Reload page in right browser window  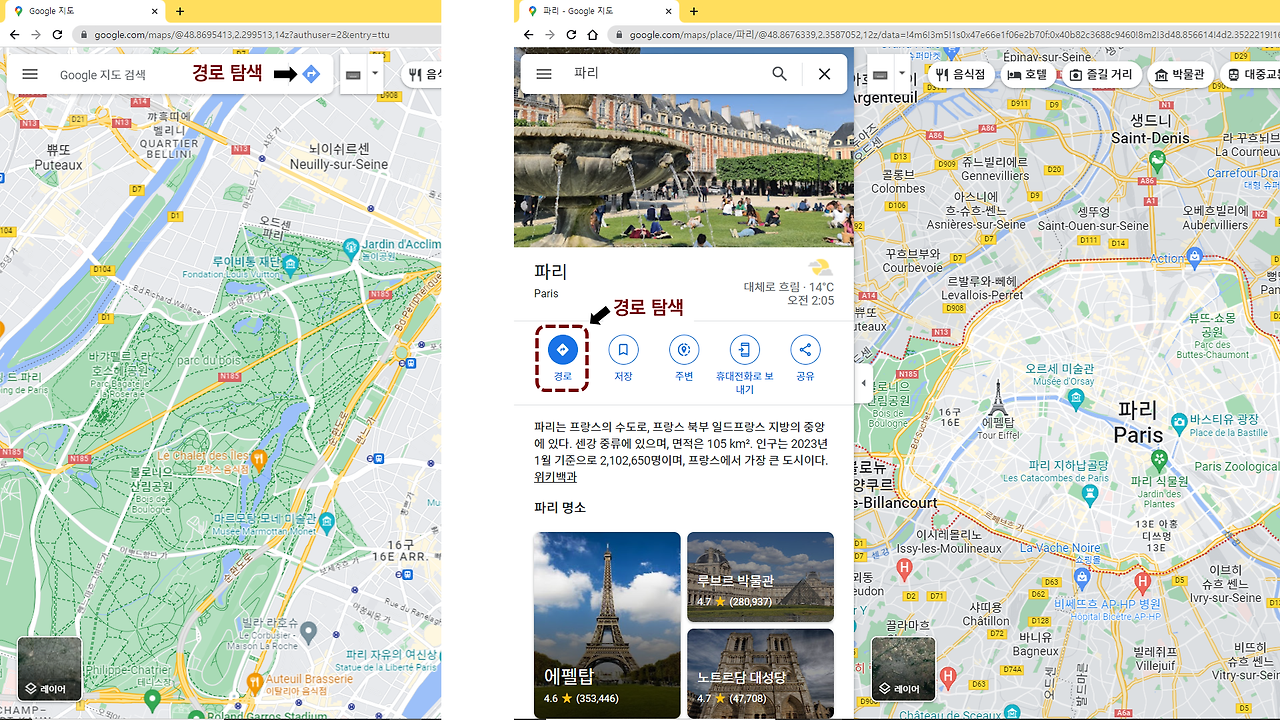(571, 34)
